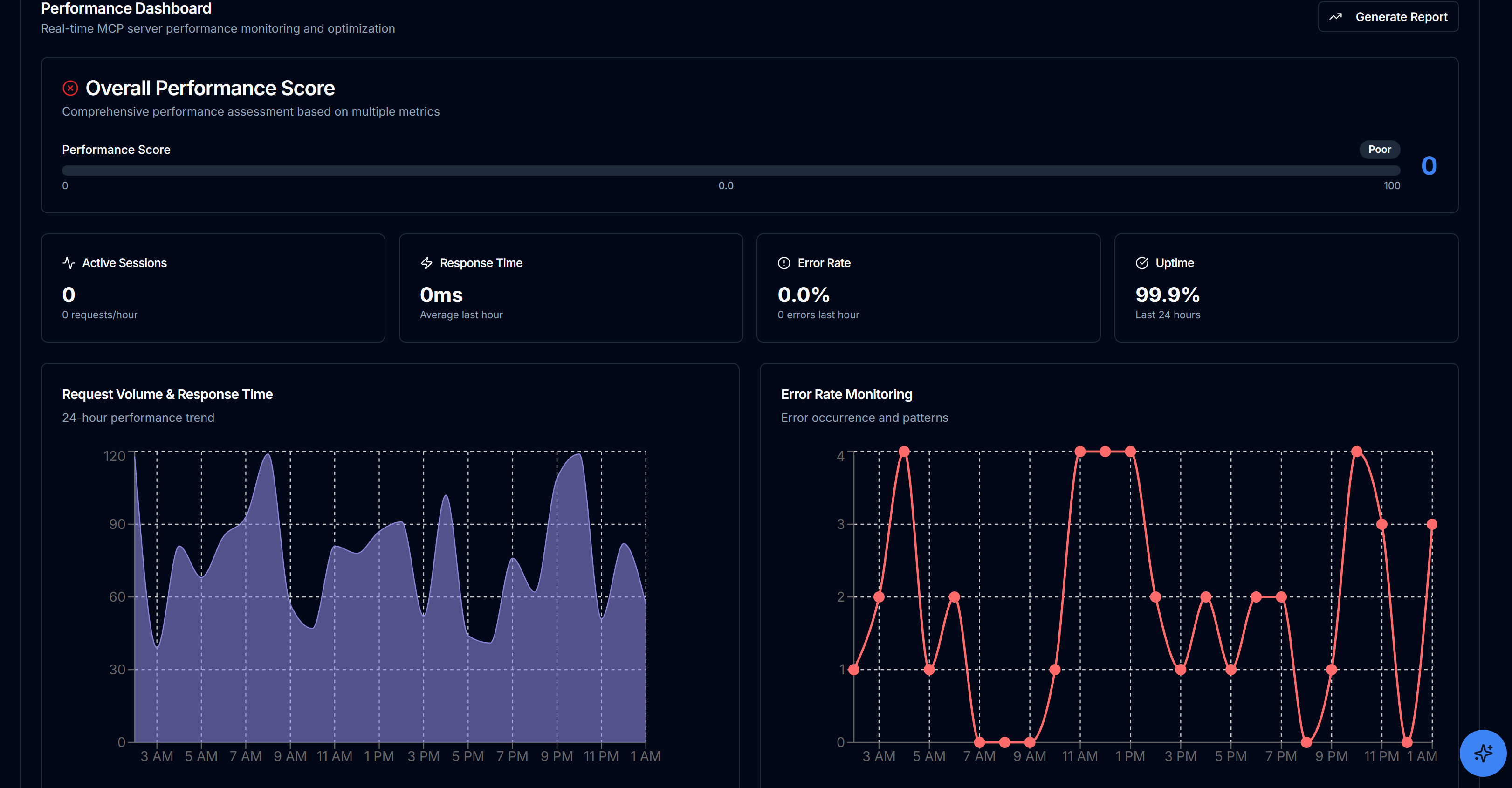Click the blue score value showing 0
Viewport: 1512px width, 788px height.
1429,166
